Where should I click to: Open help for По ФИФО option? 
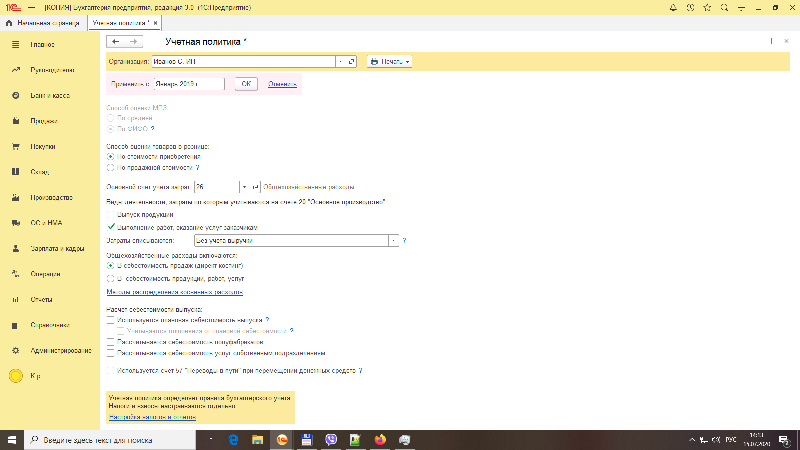click(153, 129)
